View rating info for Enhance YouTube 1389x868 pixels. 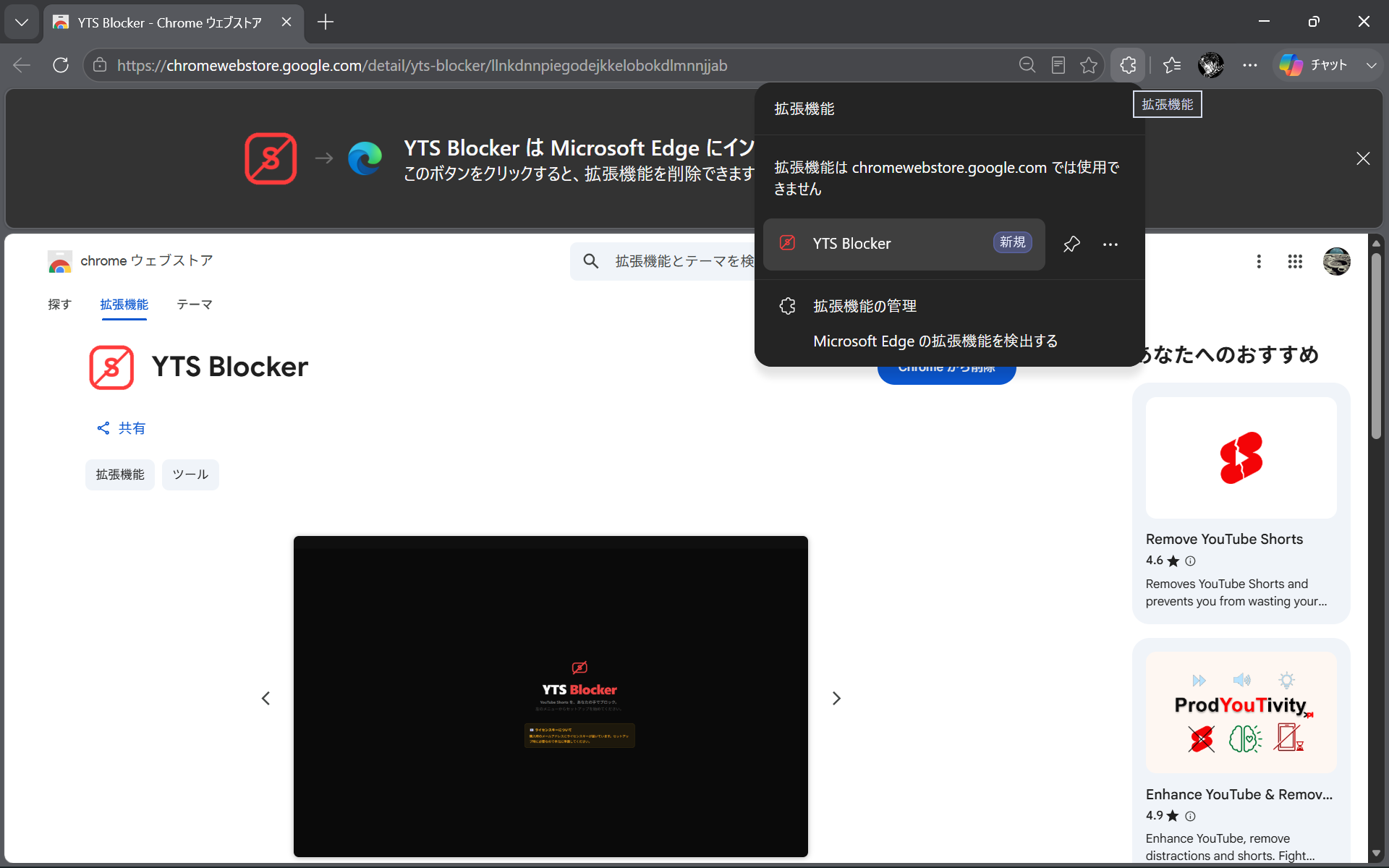[x=1190, y=816]
